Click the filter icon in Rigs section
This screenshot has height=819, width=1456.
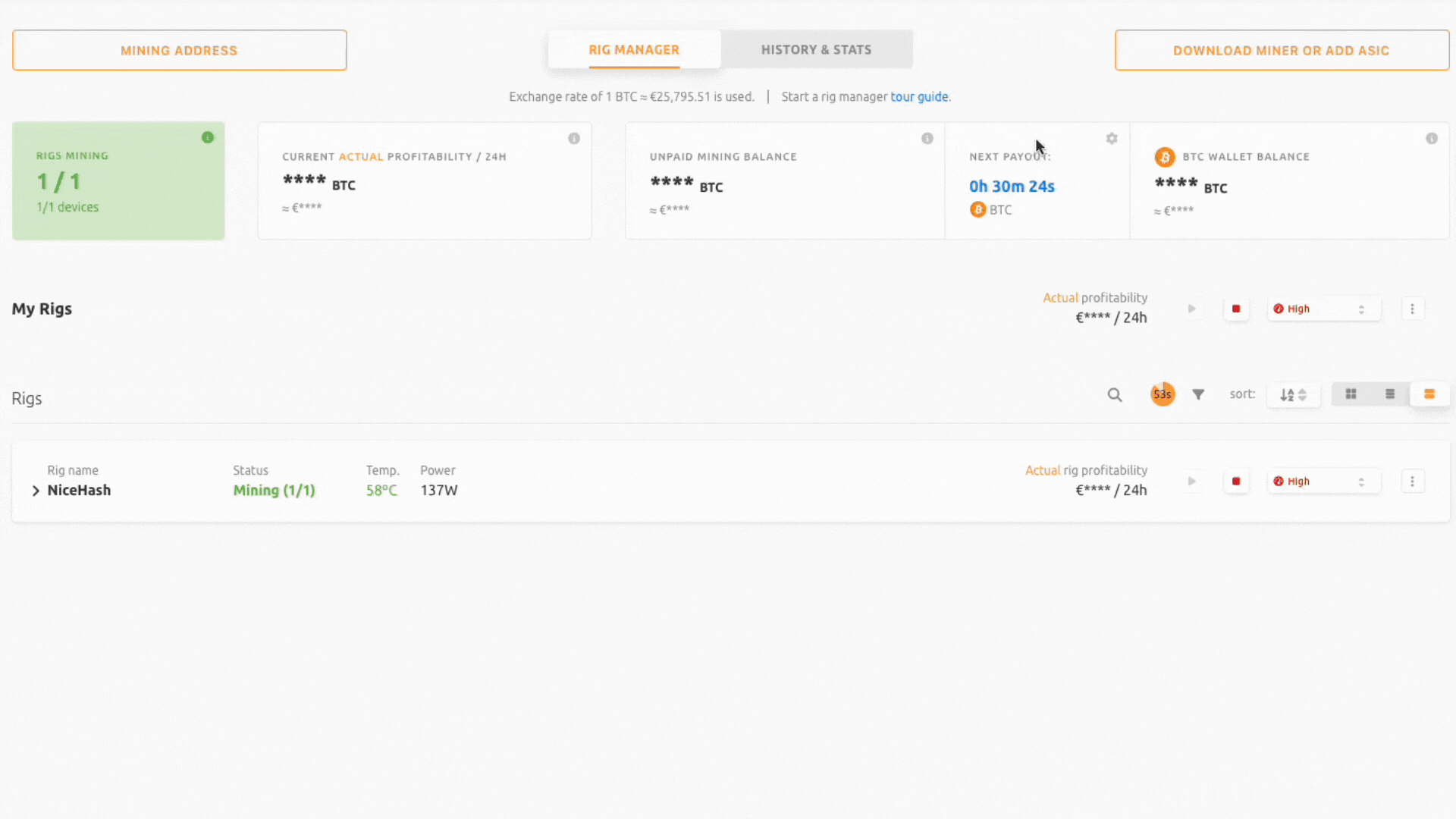(x=1198, y=394)
